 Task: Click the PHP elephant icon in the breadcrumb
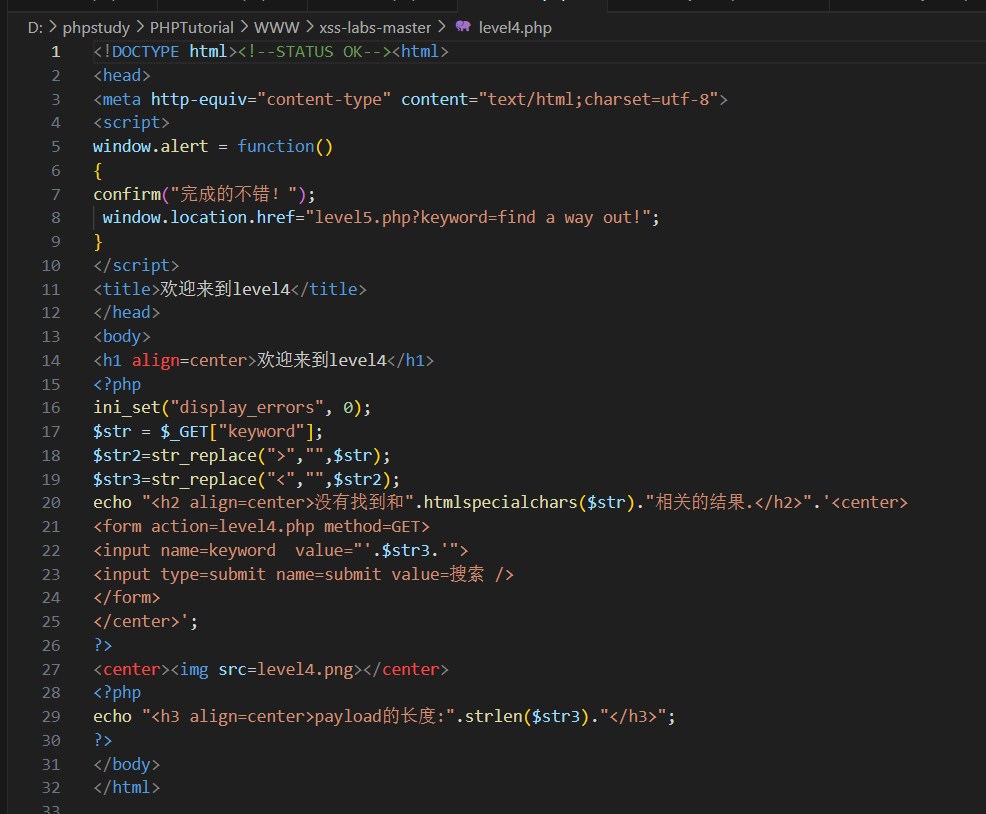pos(463,26)
